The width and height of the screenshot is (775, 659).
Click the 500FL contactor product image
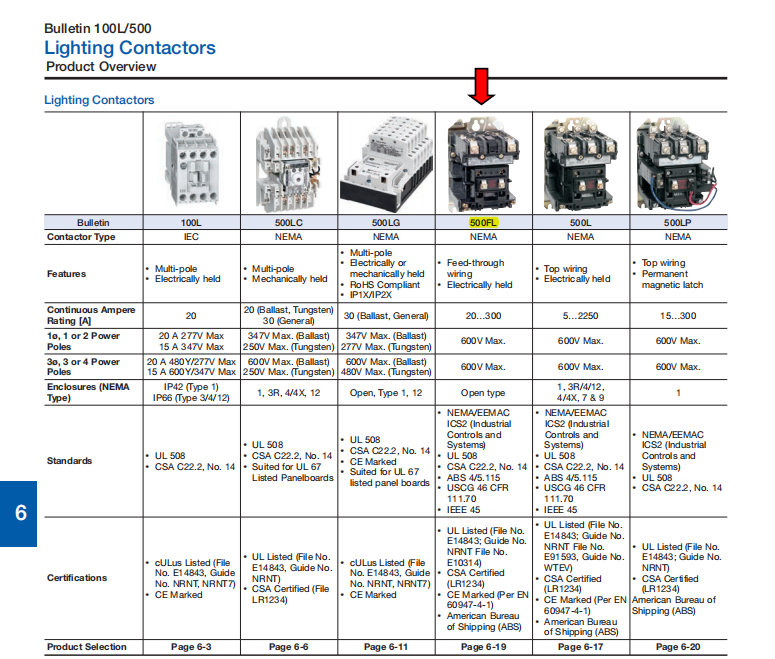point(483,164)
